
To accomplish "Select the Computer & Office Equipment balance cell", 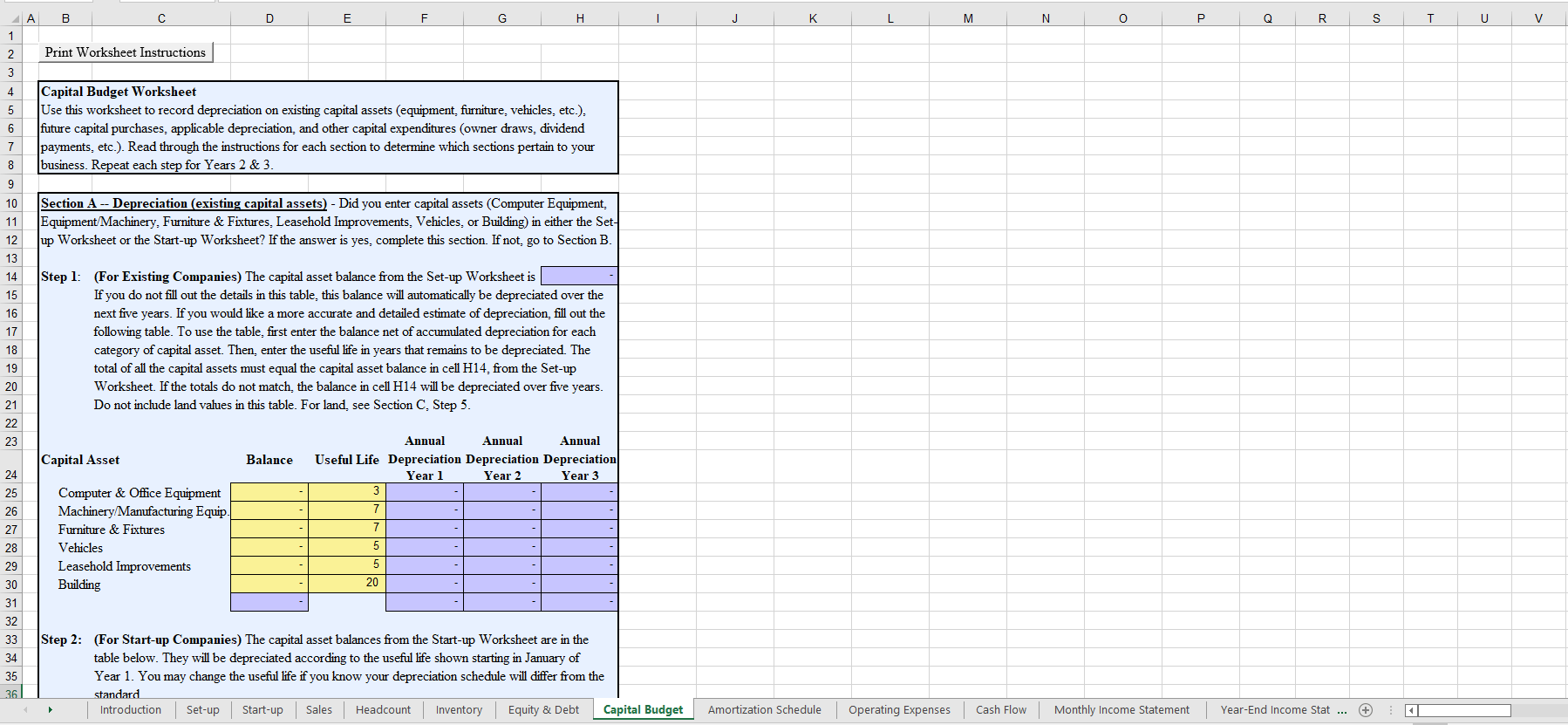I will coord(269,492).
